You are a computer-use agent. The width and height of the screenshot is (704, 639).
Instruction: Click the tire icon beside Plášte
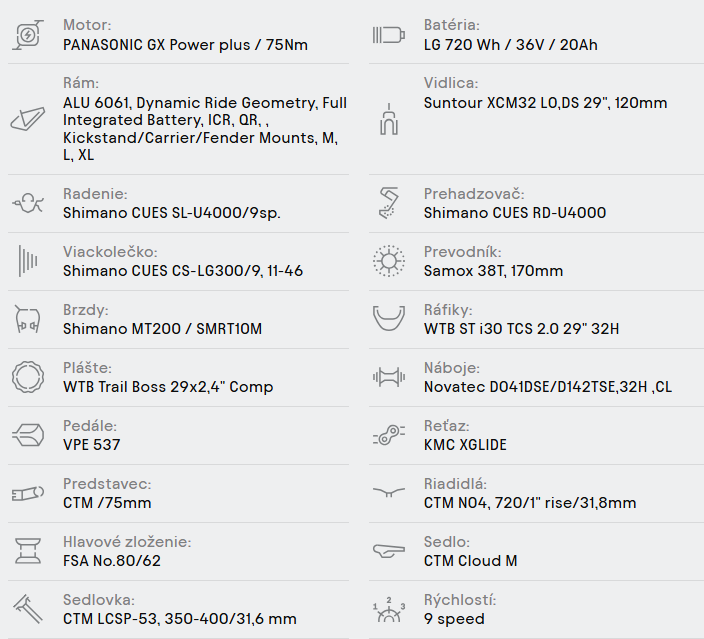(27, 377)
